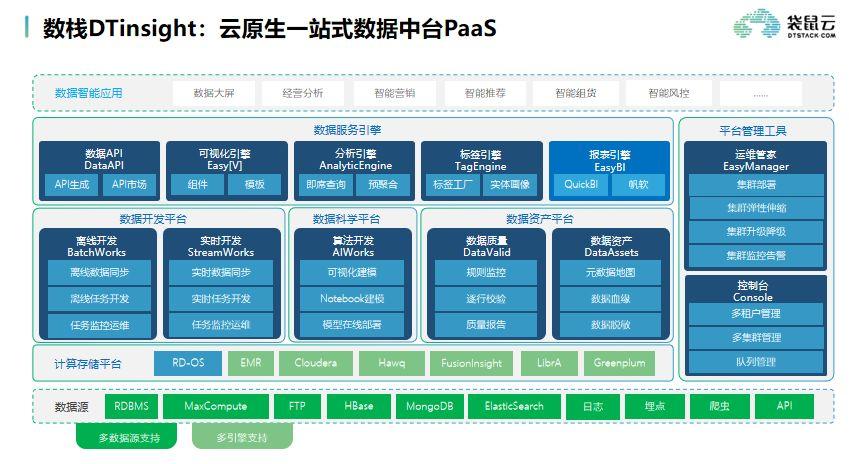This screenshot has width=849, height=464.
Task: Click 实体画像 under TagEngine
Action: pyautogui.click(x=510, y=185)
